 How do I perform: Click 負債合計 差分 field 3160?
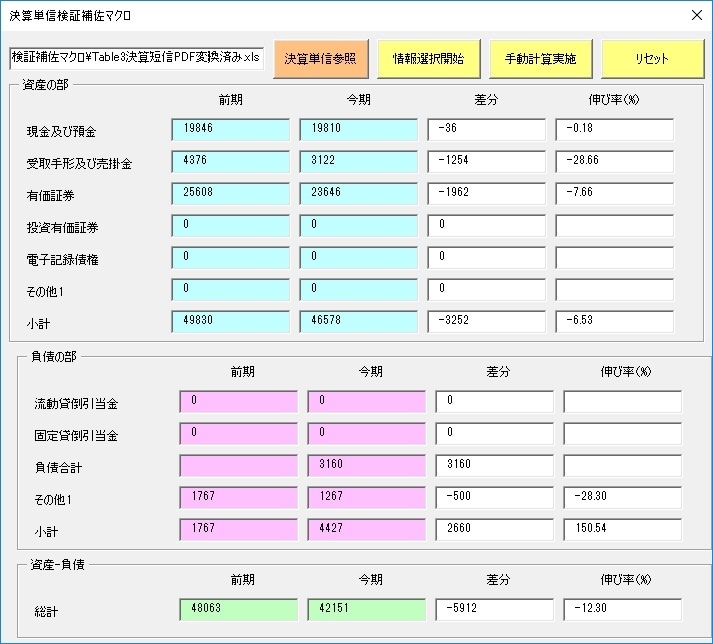495,466
